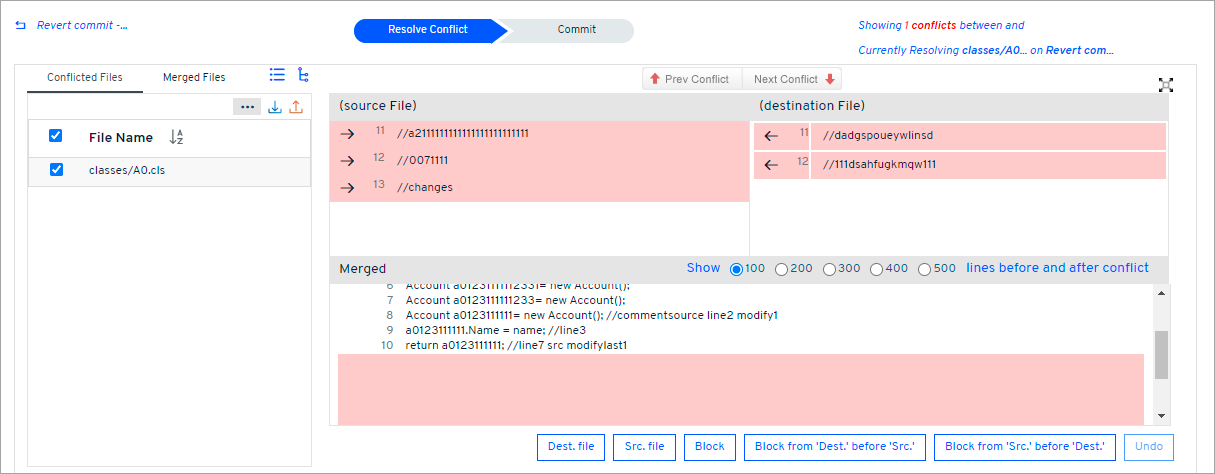
Task: Click the download icon in file panel
Action: (x=275, y=107)
